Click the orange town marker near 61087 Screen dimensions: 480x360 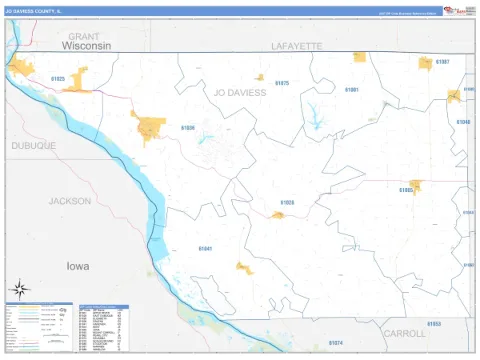425,63
